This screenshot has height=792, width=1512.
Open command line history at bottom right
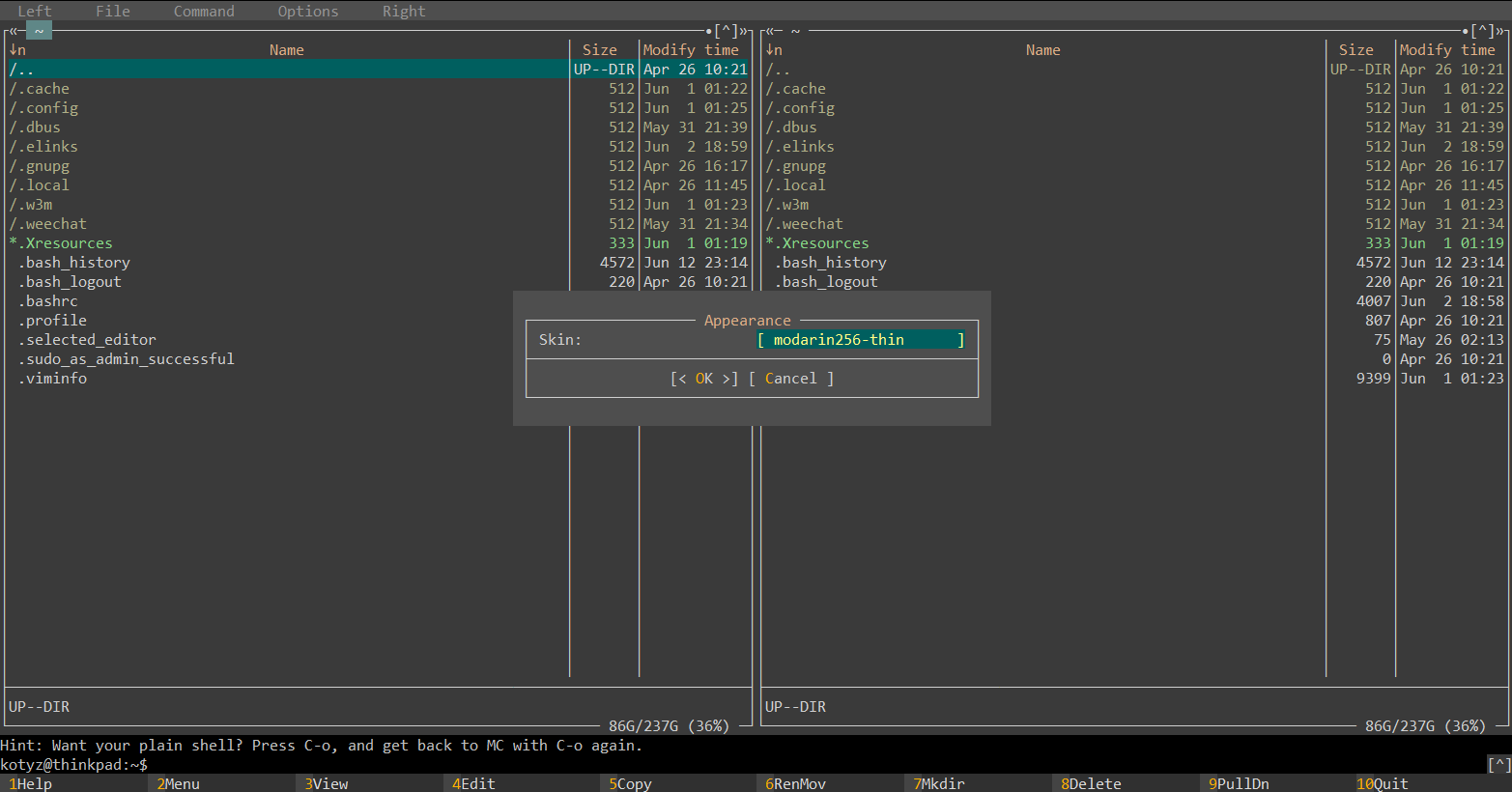[x=1498, y=765]
